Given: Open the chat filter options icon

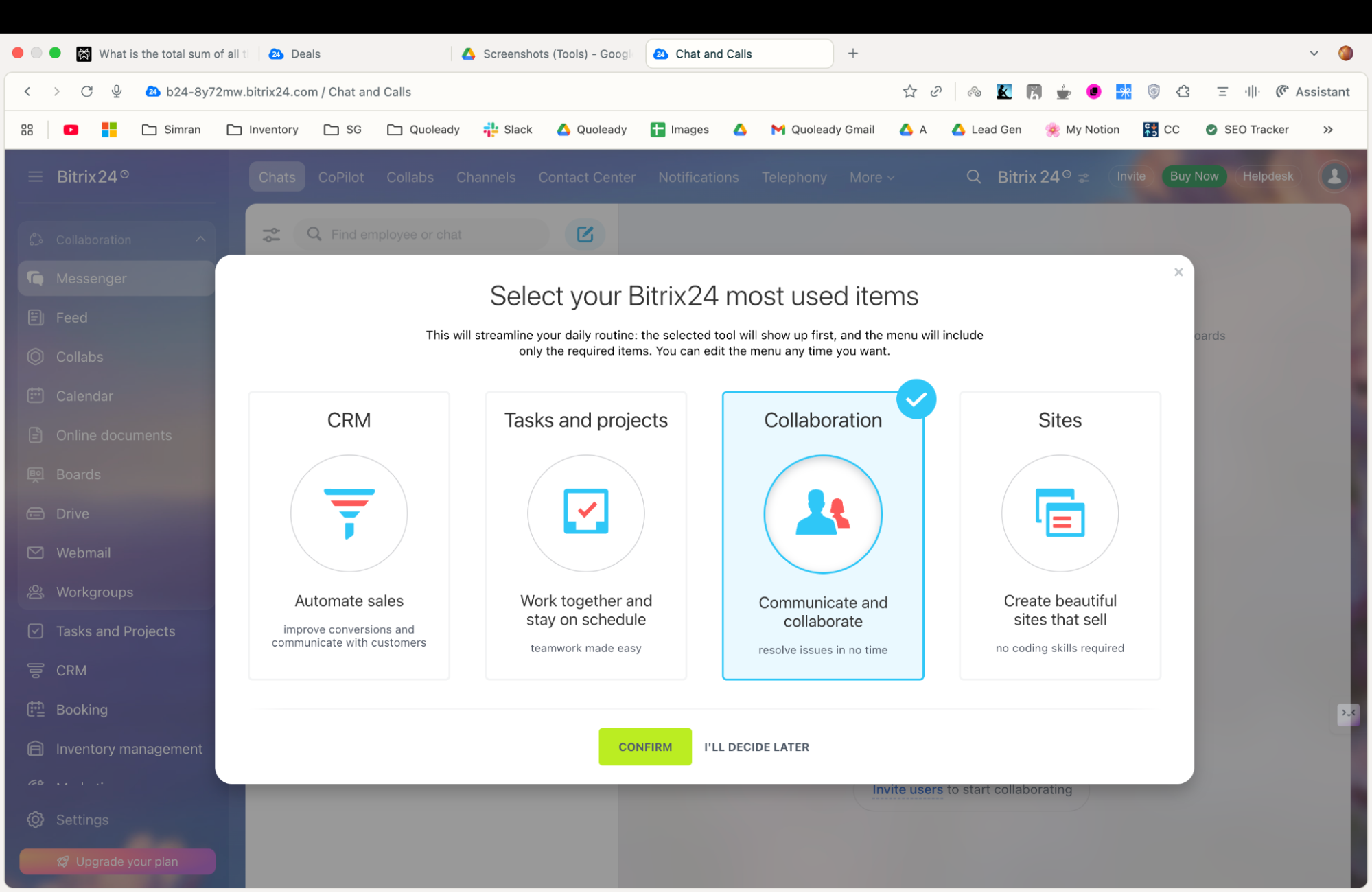Looking at the screenshot, I should pos(271,234).
